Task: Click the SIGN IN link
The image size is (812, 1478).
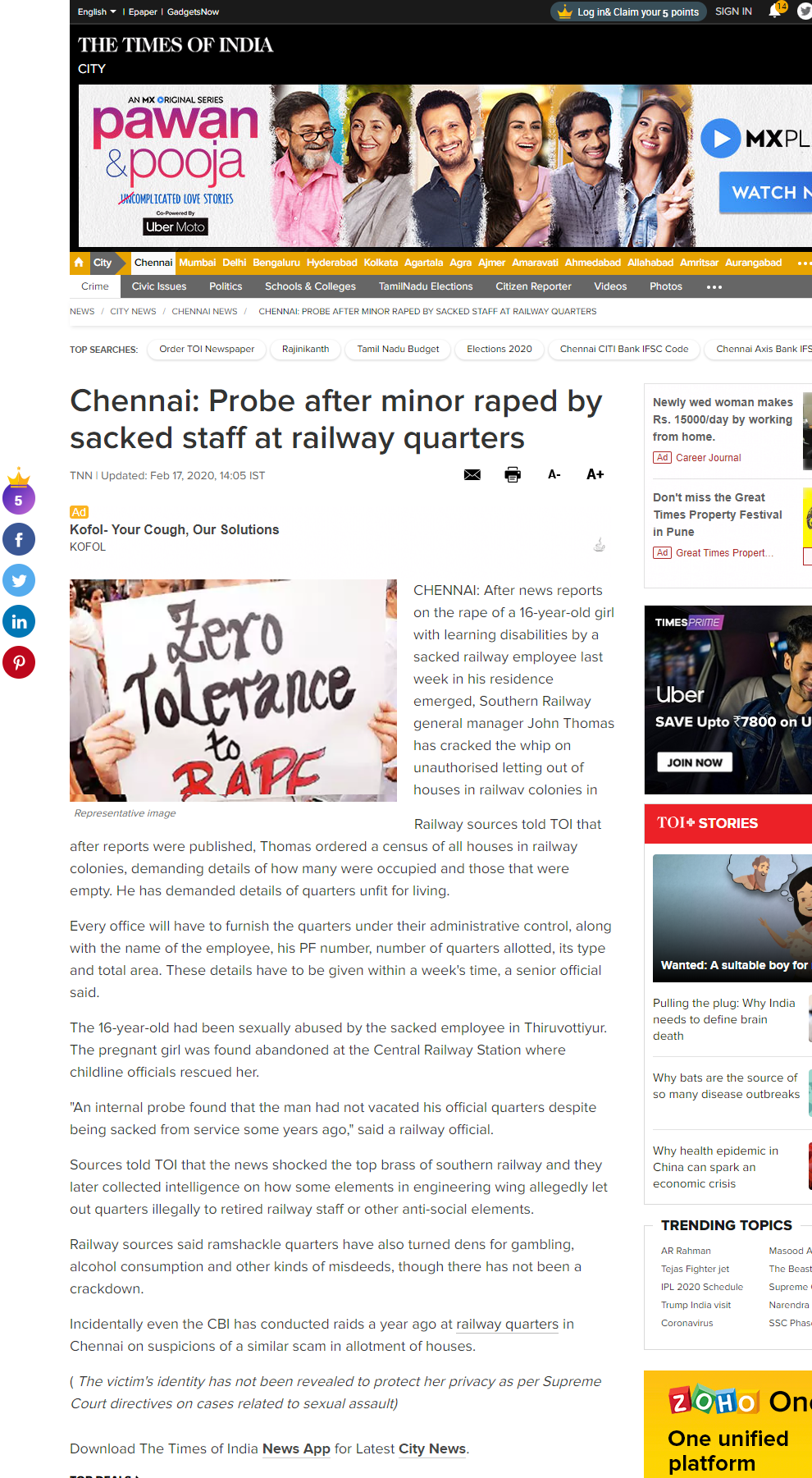Action: (733, 11)
